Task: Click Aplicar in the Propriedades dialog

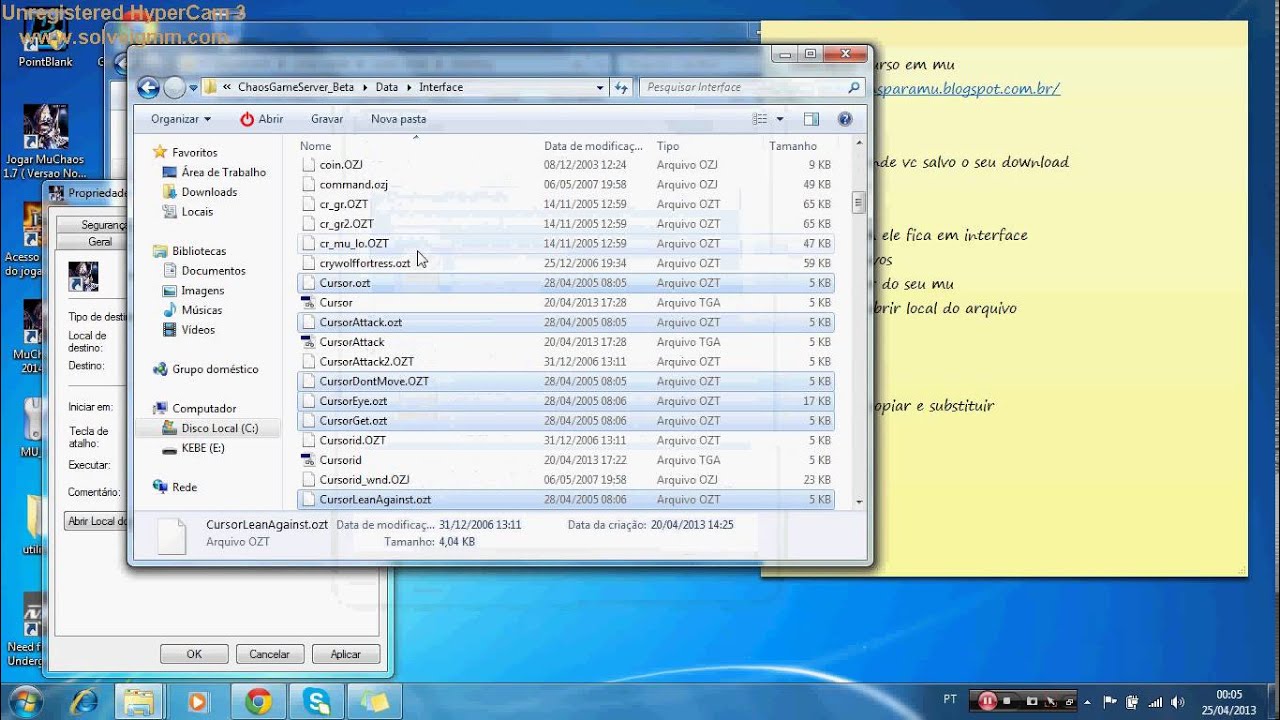Action: point(345,654)
